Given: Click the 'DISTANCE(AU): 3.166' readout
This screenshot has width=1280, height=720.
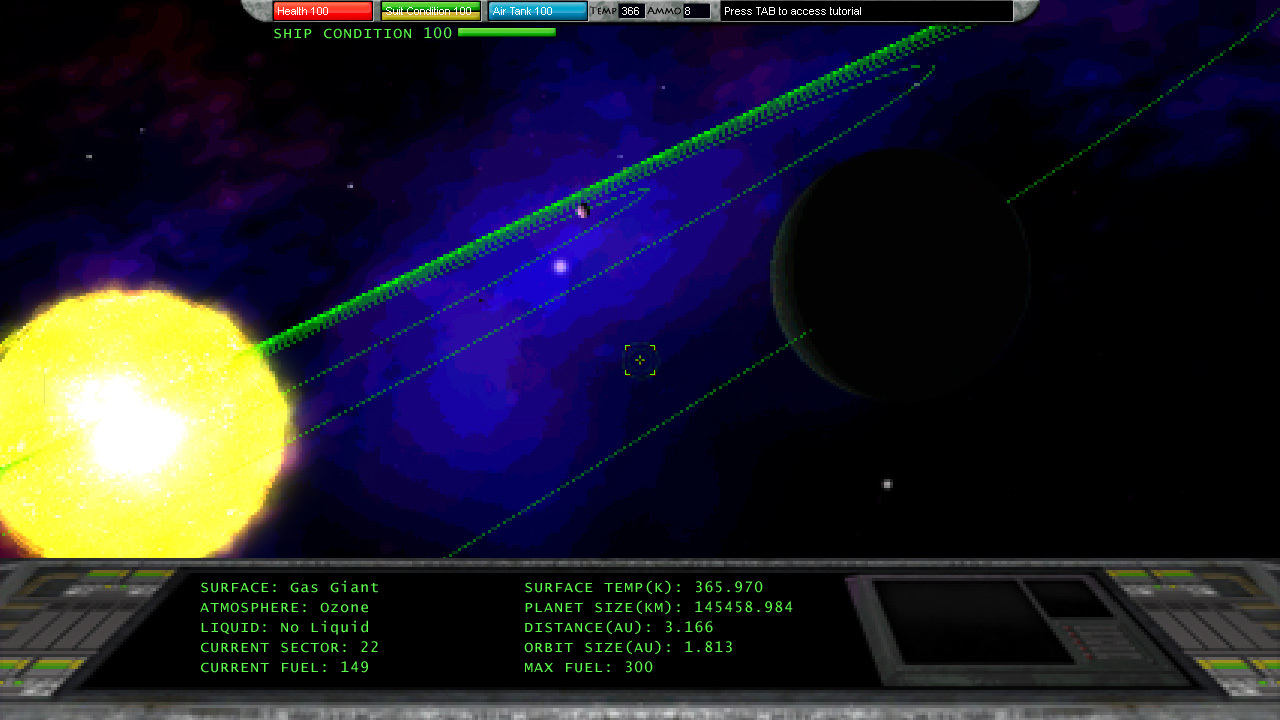Looking at the screenshot, I should tap(619, 628).
